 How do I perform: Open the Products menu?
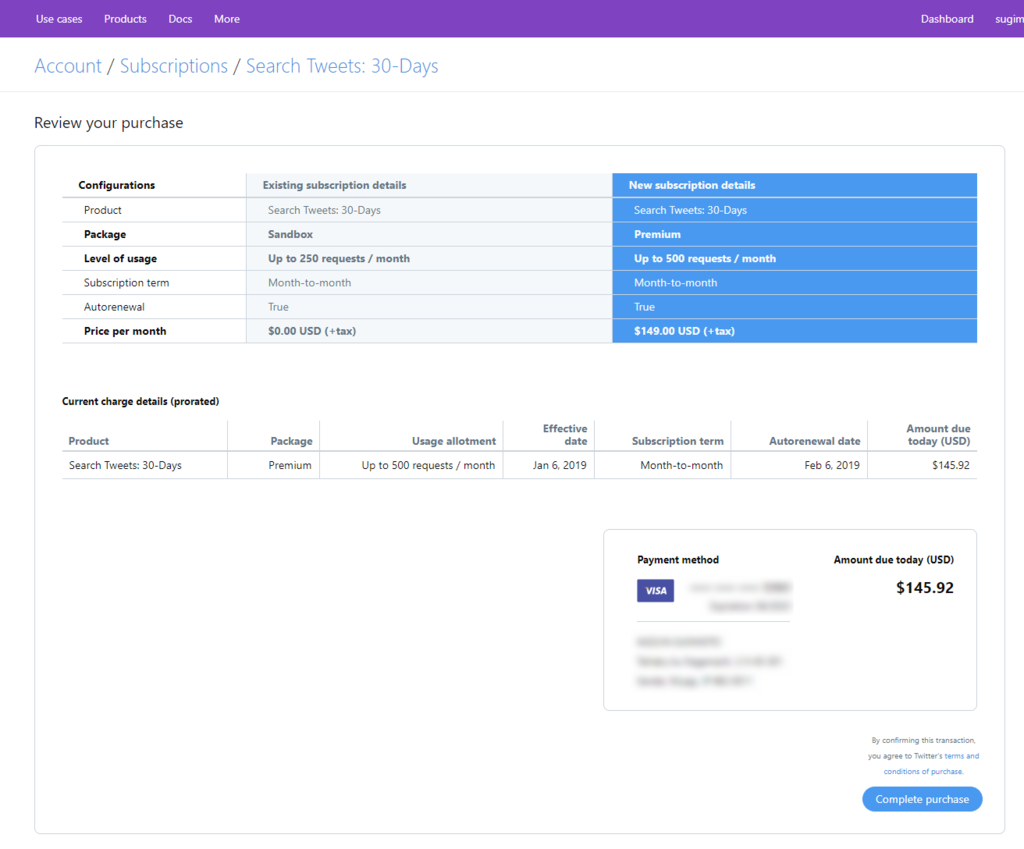coord(125,19)
